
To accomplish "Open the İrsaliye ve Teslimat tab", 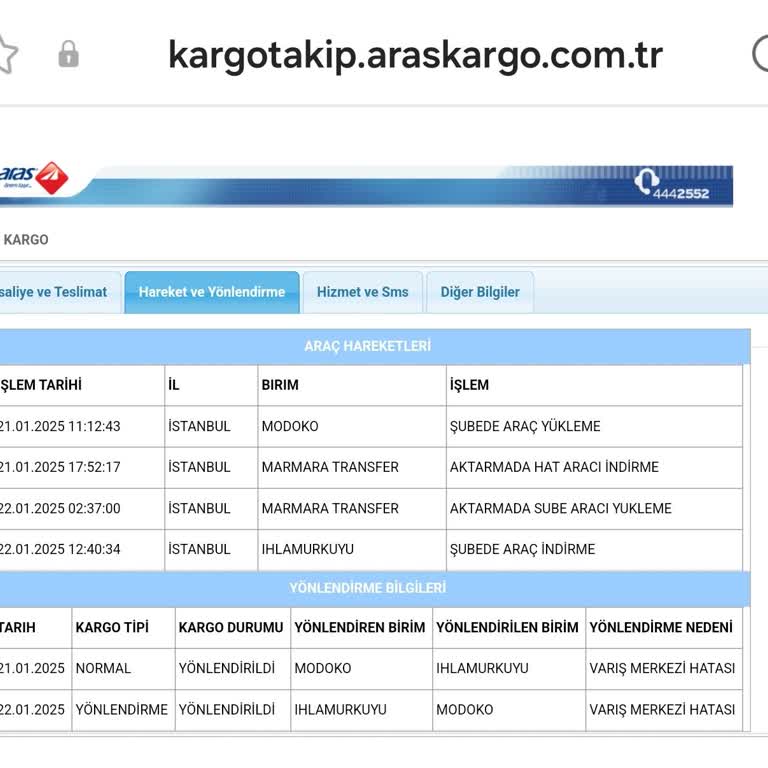I will coord(60,292).
